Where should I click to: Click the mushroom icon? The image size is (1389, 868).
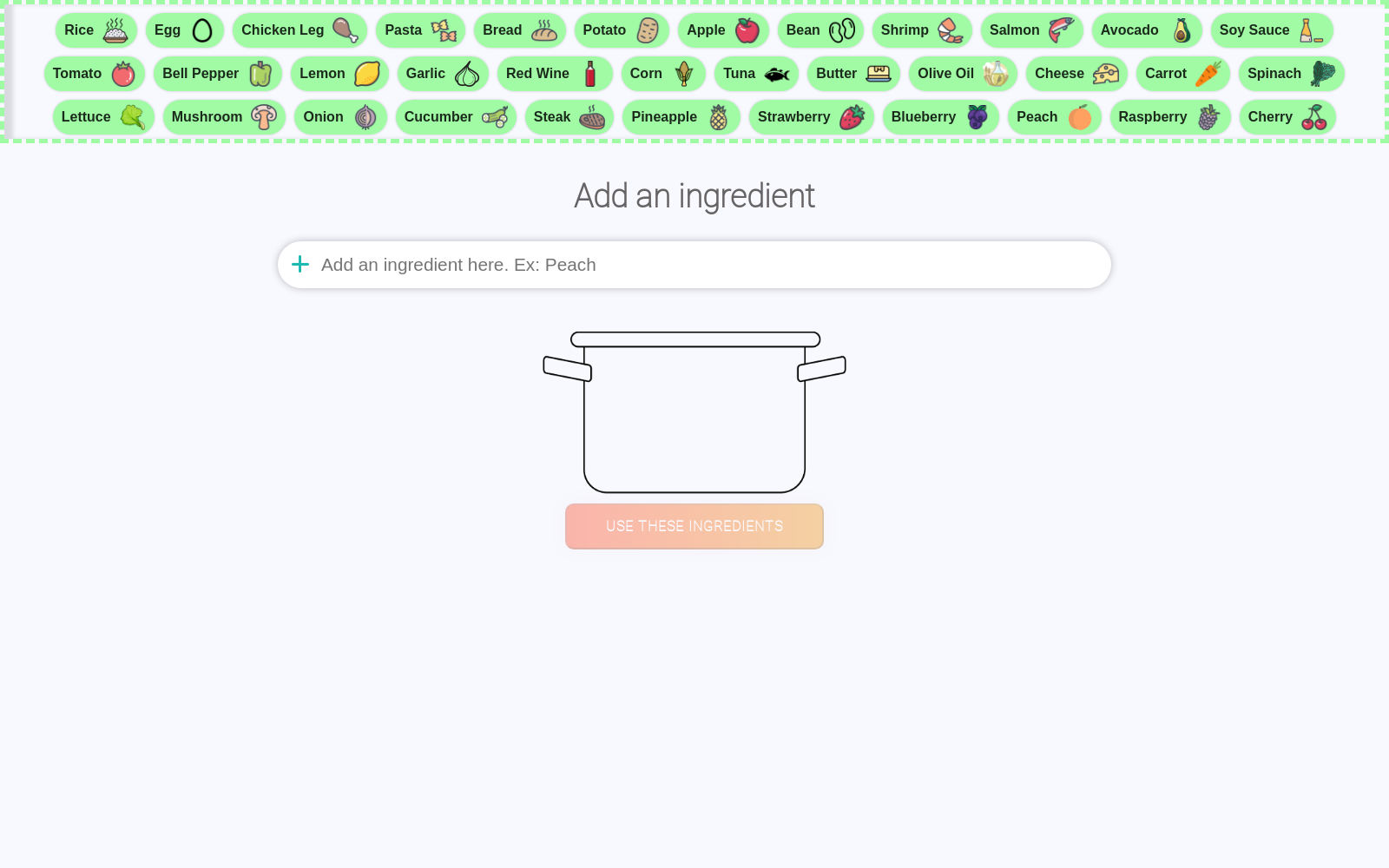[264, 117]
